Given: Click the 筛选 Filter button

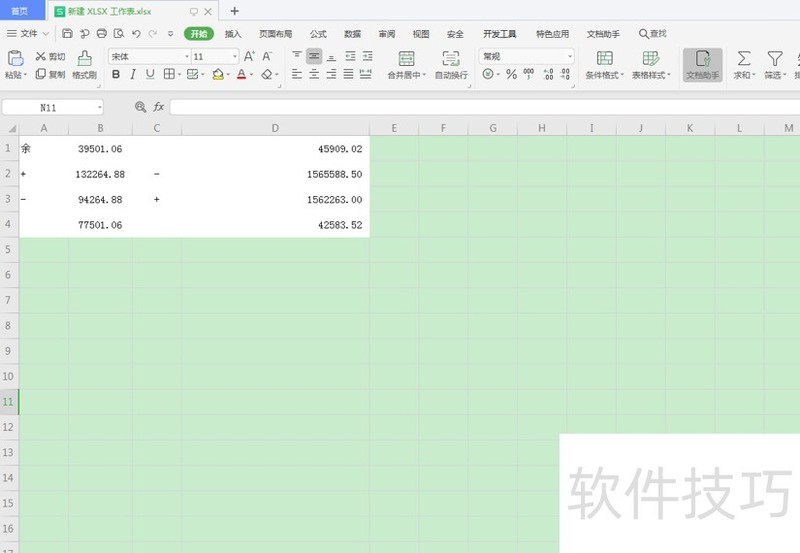Looking at the screenshot, I should [x=775, y=64].
